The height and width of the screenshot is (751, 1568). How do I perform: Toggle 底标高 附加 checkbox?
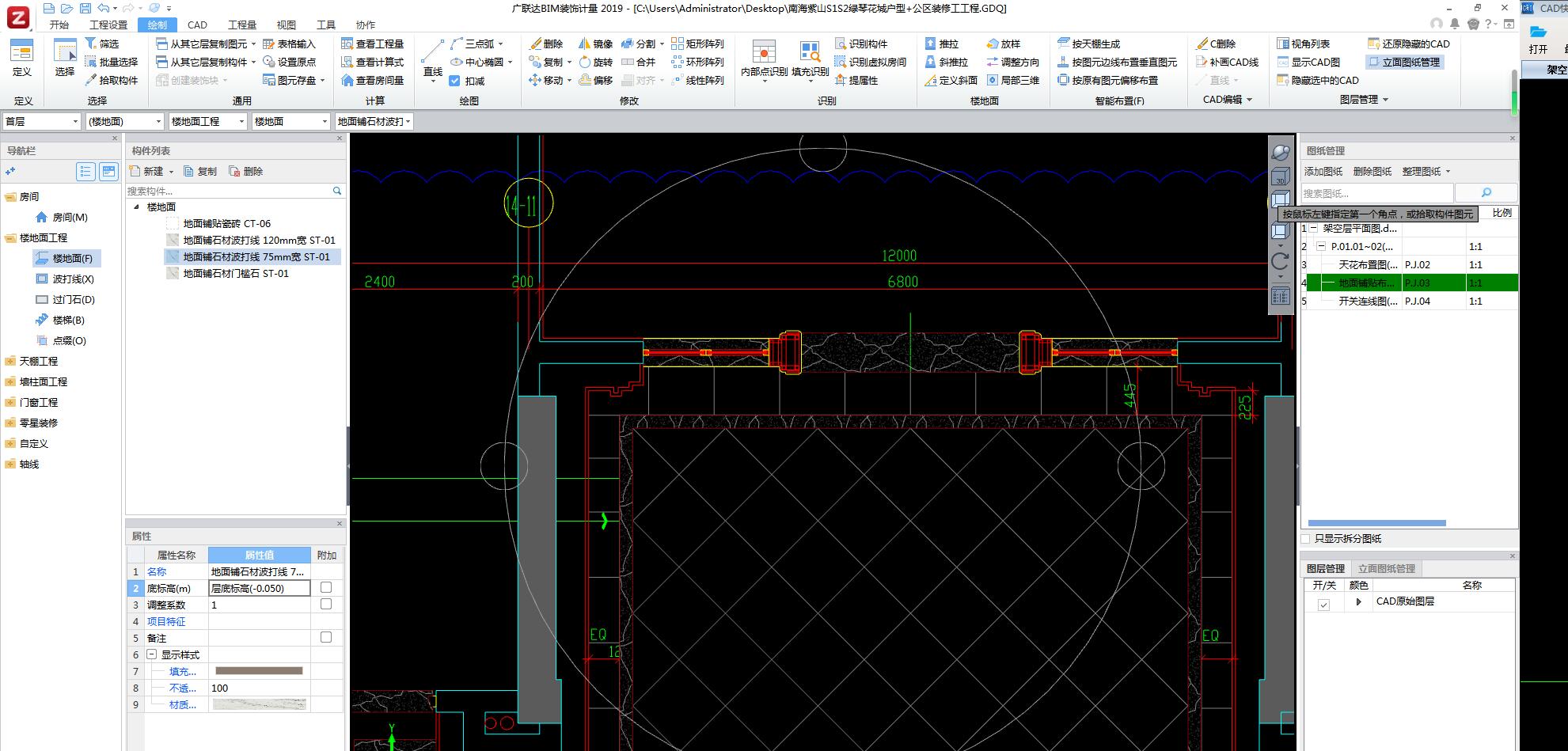(x=326, y=587)
